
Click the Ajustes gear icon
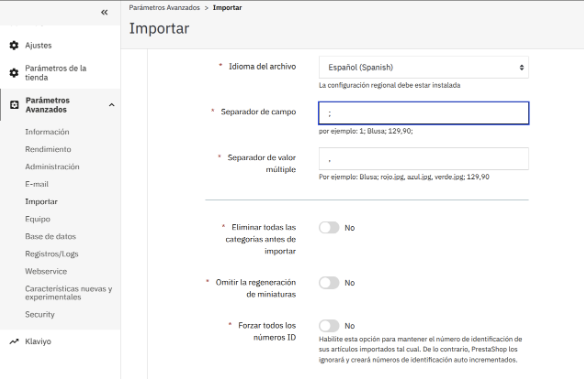(x=14, y=45)
